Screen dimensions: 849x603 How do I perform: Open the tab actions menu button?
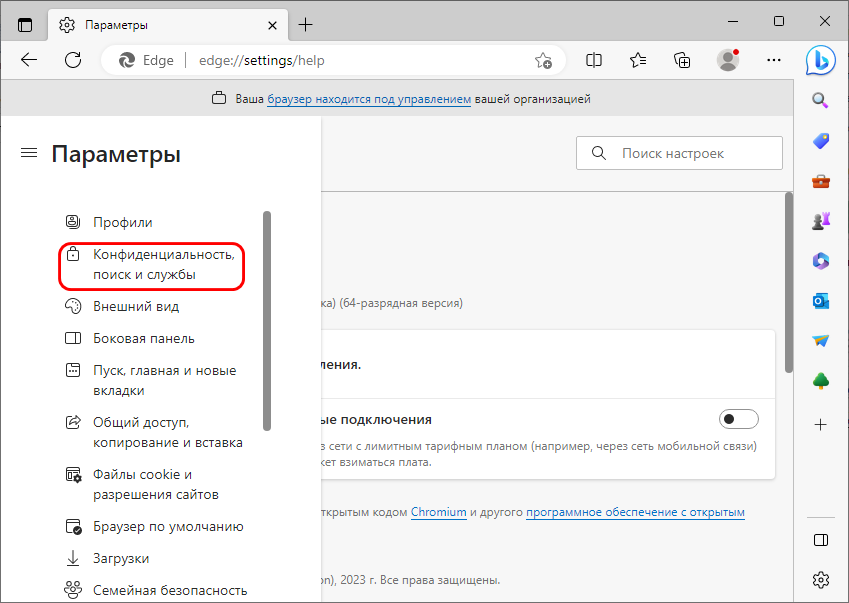[25, 25]
